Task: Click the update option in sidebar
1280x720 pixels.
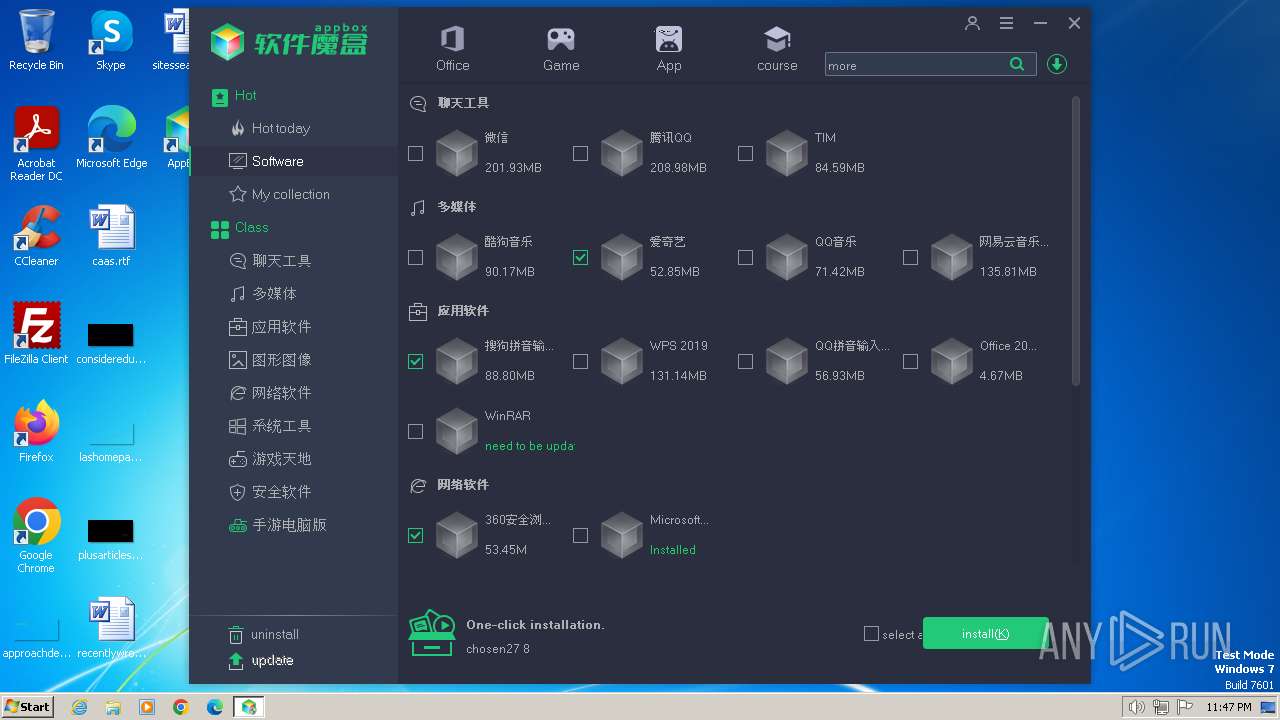Action: pyautogui.click(x=261, y=660)
